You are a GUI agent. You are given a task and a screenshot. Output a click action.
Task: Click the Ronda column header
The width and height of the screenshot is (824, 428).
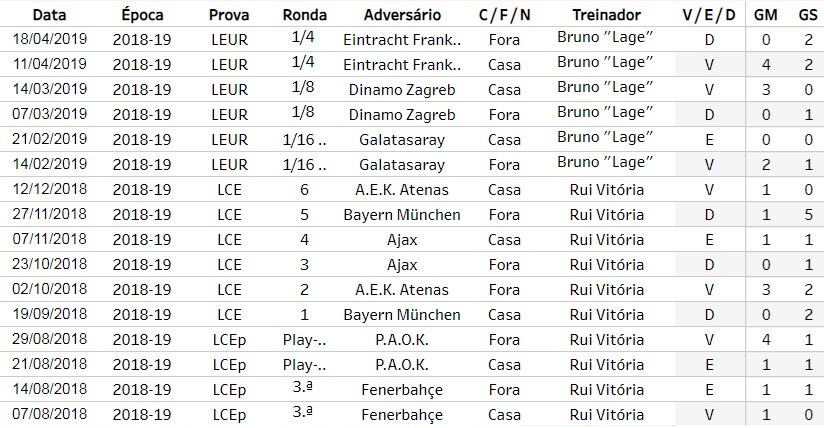click(304, 15)
